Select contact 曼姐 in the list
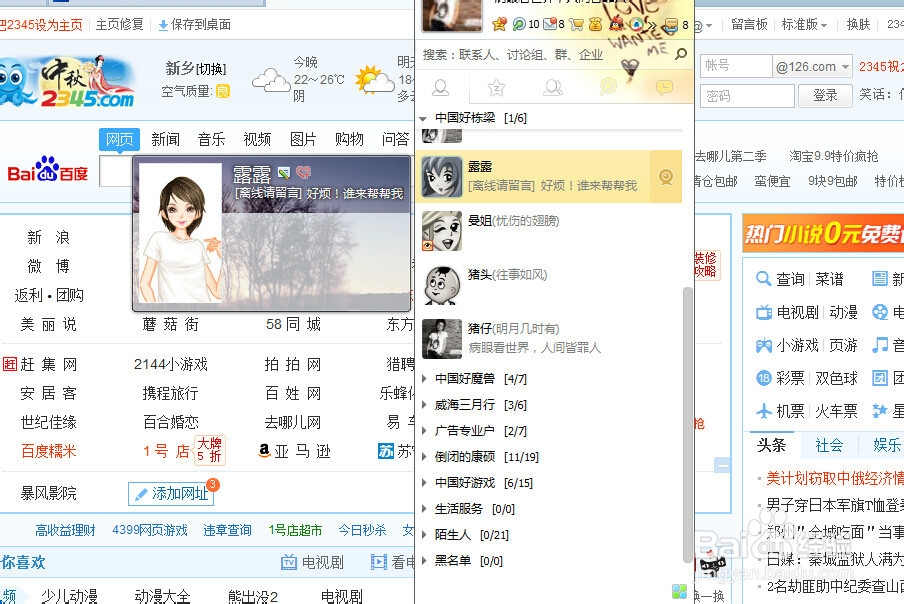The height and width of the screenshot is (604, 904). [549, 231]
